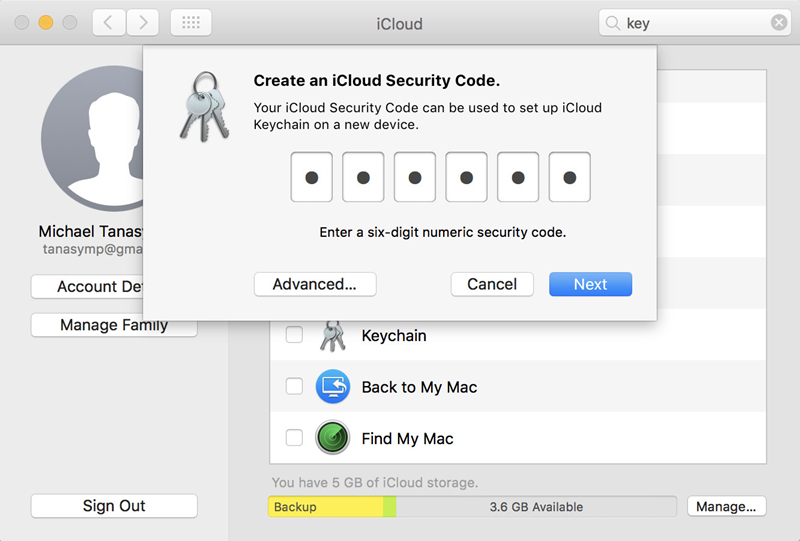
Task: Show all preferences via the grid icon
Action: 191,22
